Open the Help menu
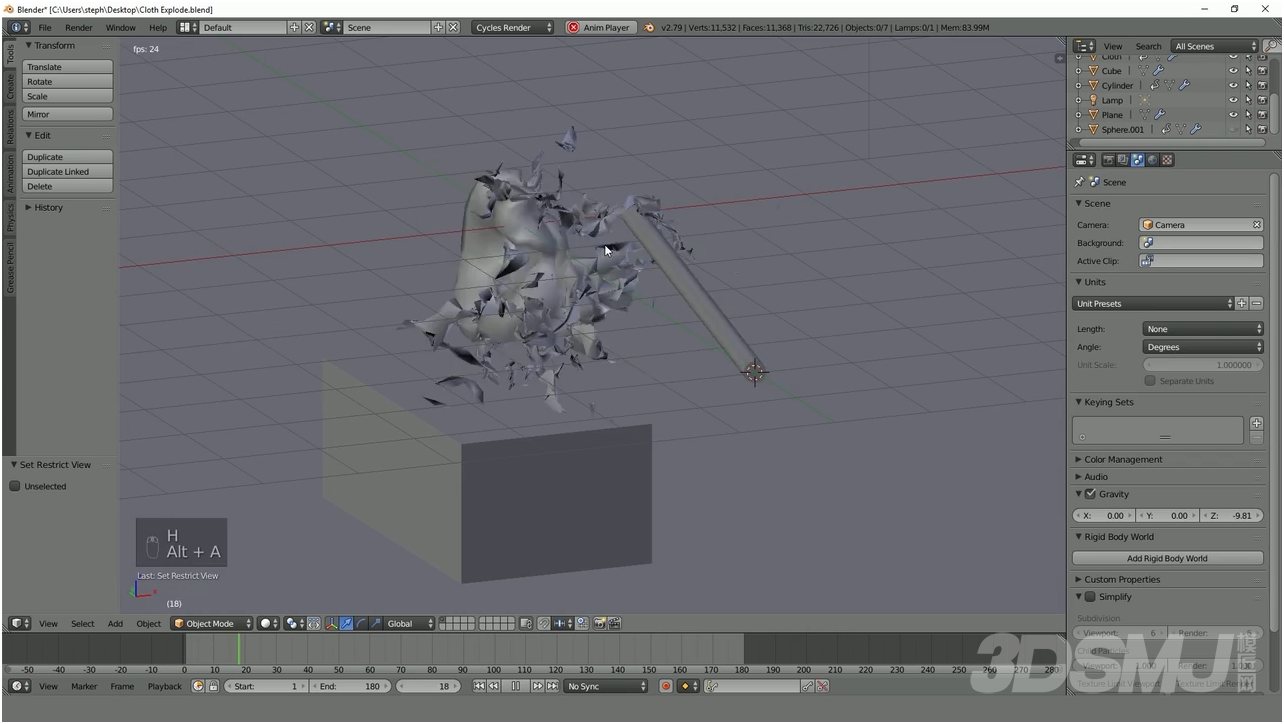The image size is (1284, 724). [158, 27]
